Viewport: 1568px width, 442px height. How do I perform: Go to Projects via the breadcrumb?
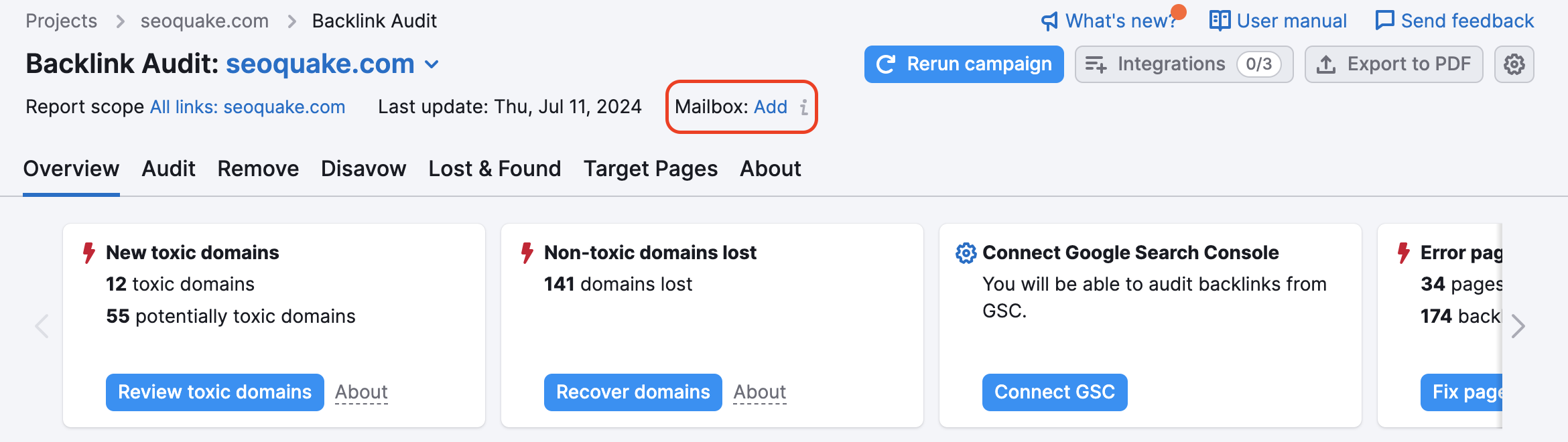coord(60,21)
